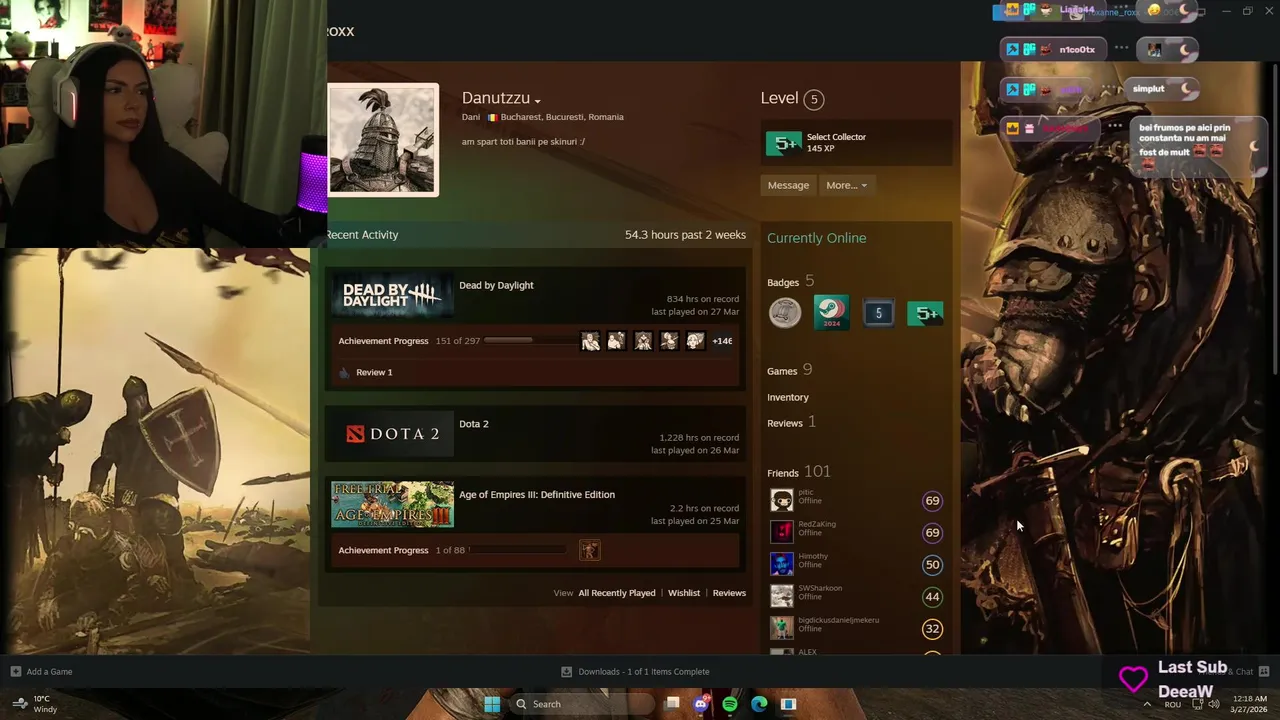Click the green 5+ badge in Badges row

pyautogui.click(x=925, y=313)
